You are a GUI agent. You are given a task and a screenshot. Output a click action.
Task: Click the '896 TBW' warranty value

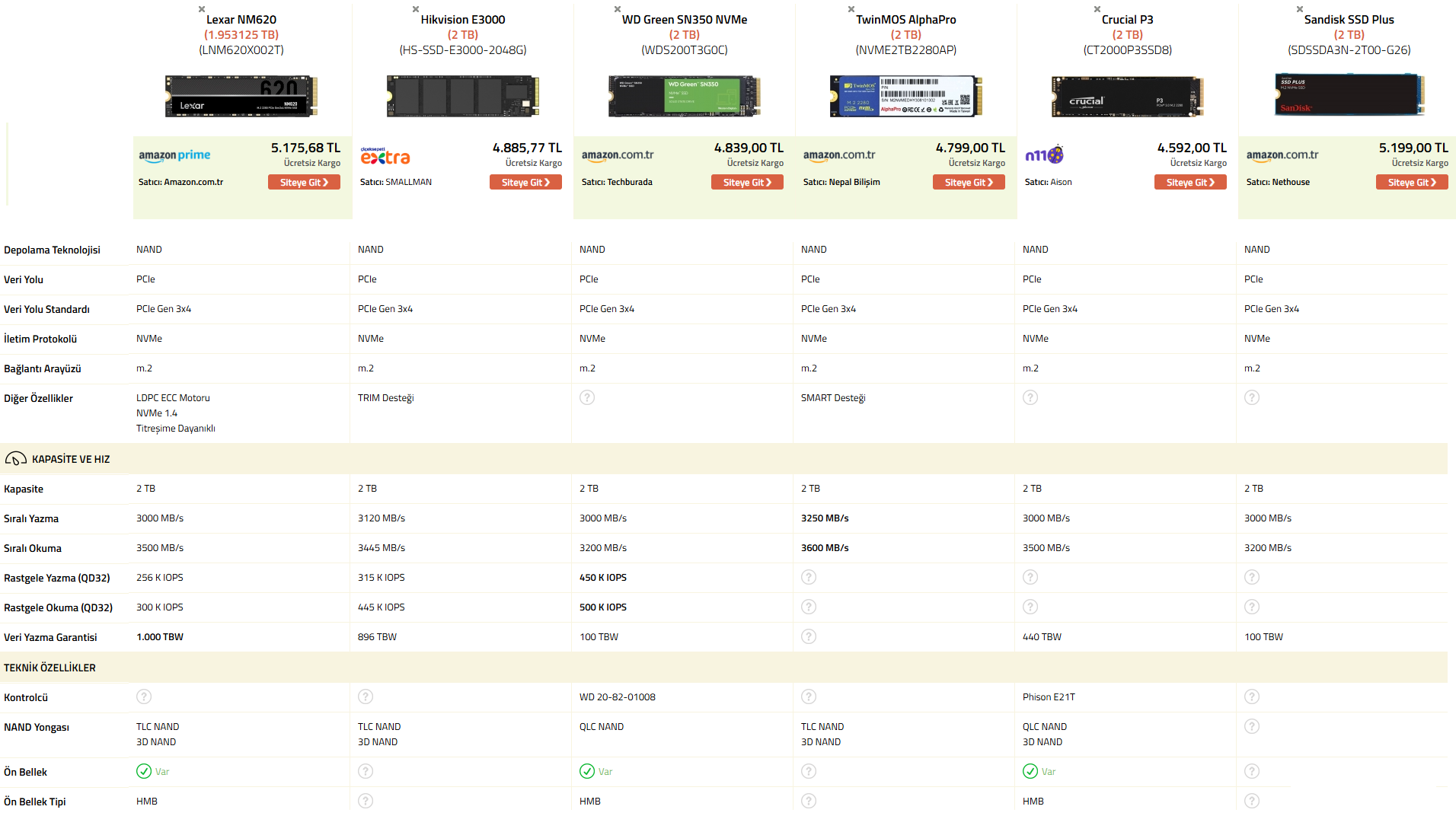[377, 637]
